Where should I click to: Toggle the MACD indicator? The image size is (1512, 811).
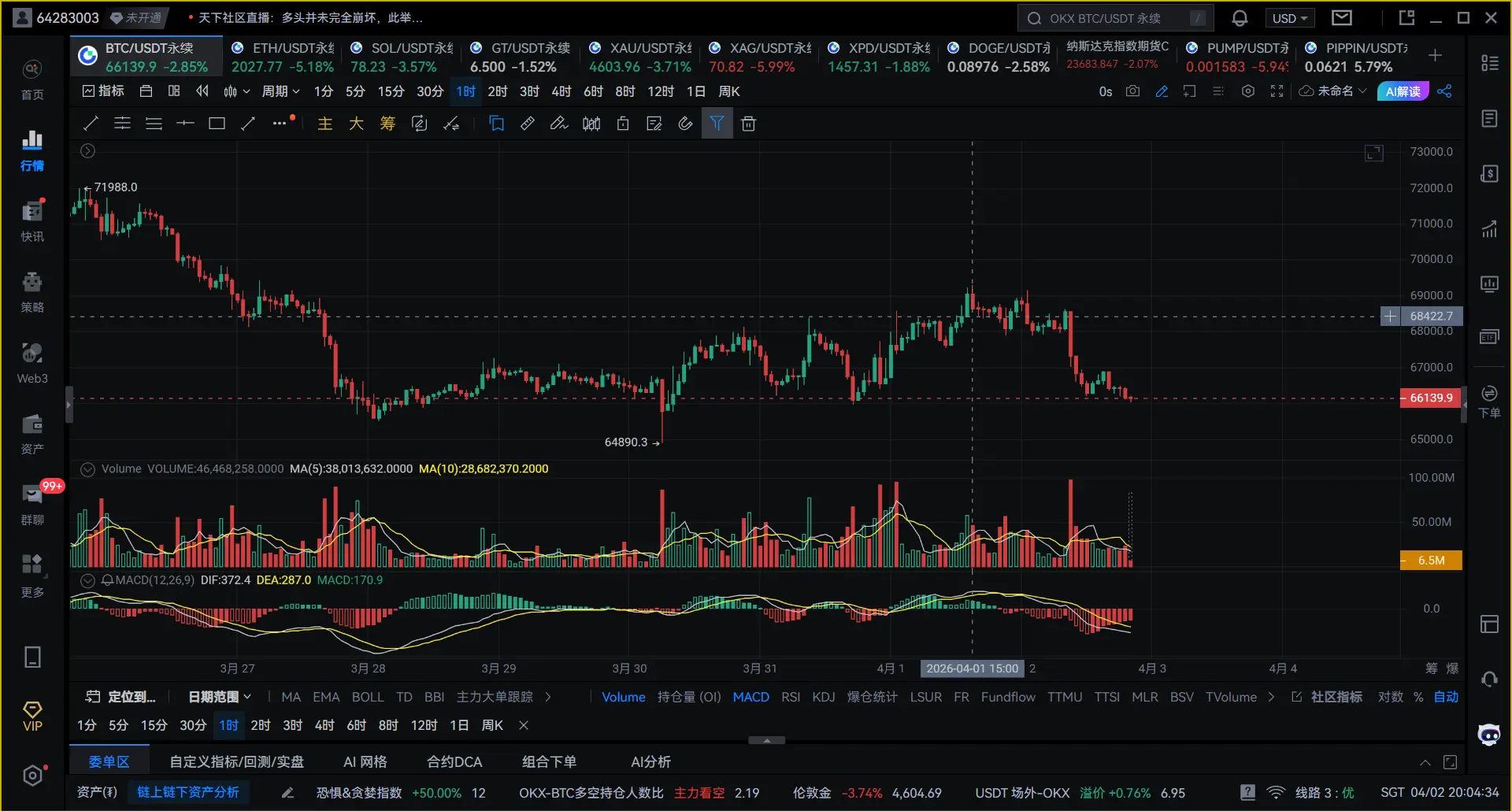pos(751,697)
